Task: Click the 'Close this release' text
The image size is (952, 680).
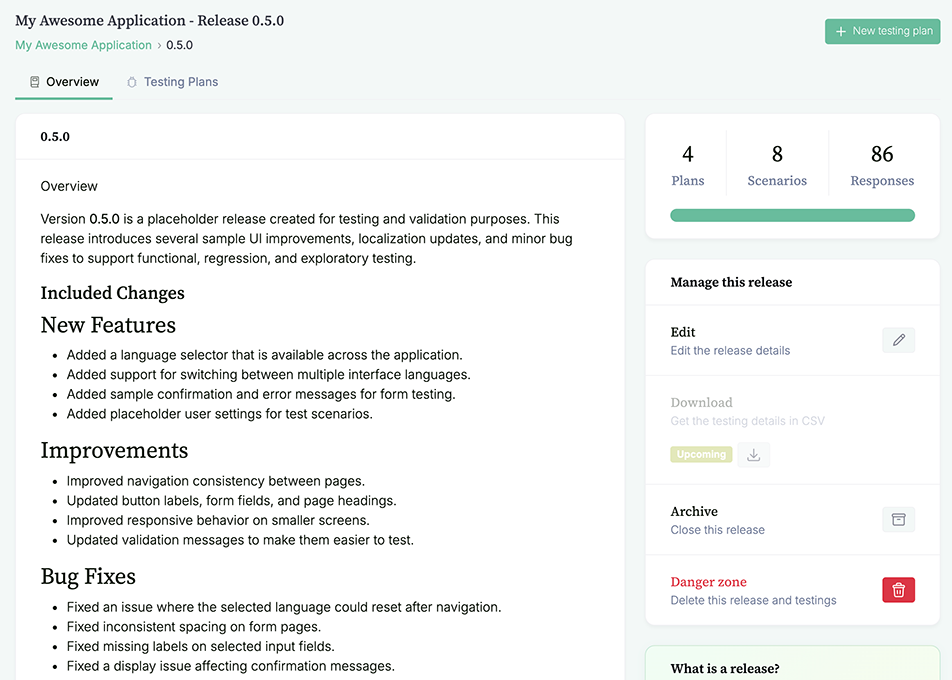Action: pyautogui.click(x=718, y=529)
